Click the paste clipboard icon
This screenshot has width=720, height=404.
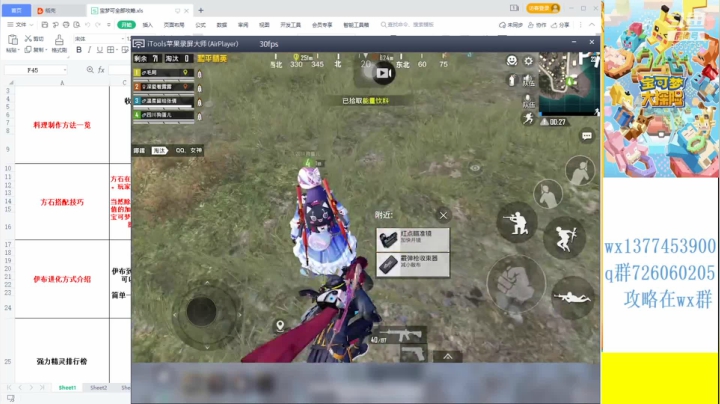(13, 40)
